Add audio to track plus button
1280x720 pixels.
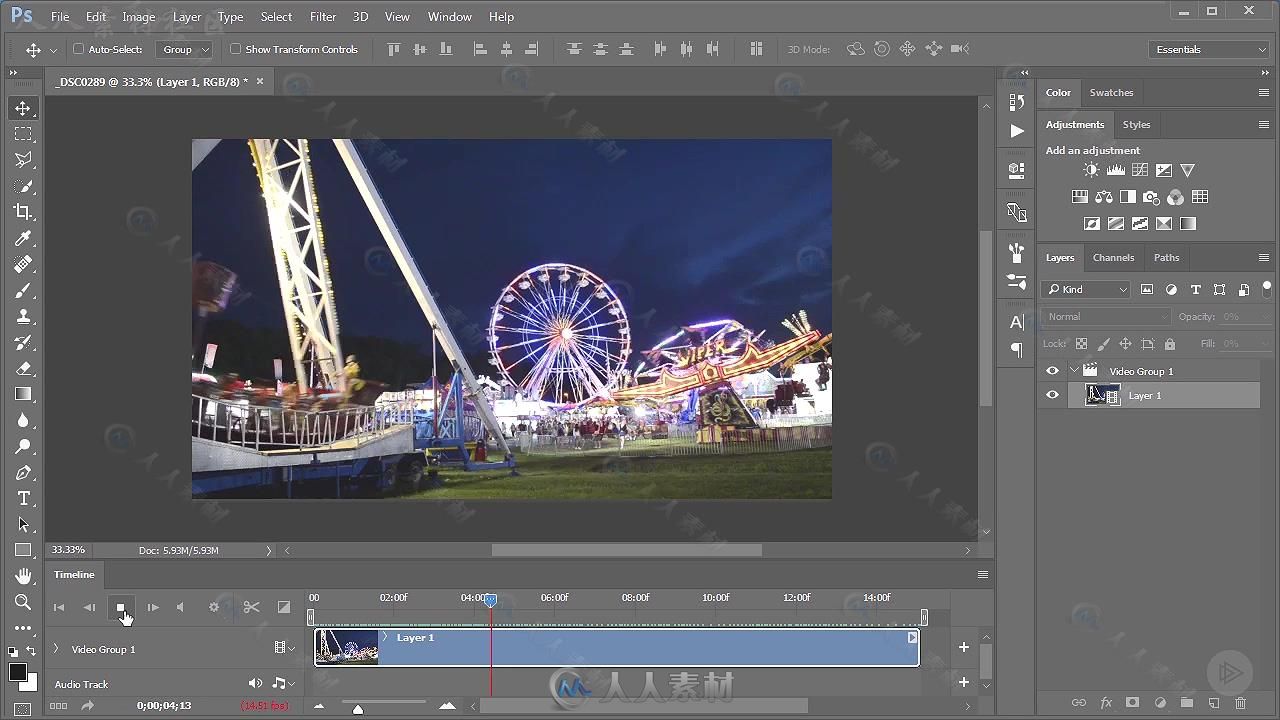pyautogui.click(x=964, y=682)
